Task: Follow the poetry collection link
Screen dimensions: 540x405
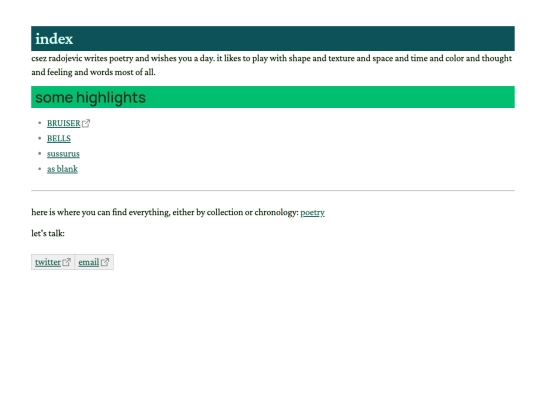Action: point(312,212)
